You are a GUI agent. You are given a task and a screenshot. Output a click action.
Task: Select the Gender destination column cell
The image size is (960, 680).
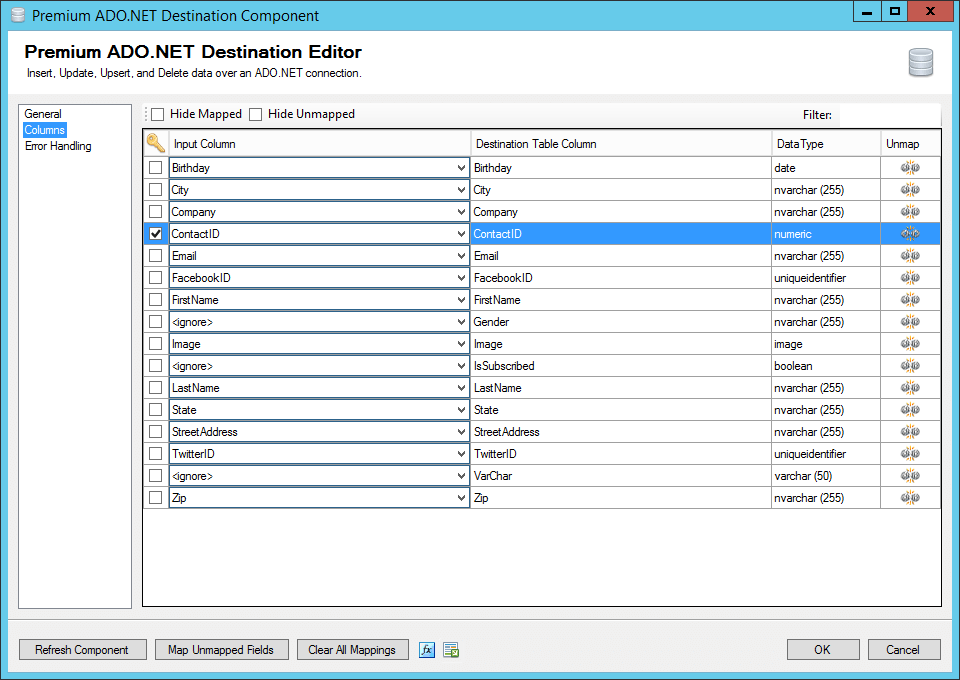(621, 322)
